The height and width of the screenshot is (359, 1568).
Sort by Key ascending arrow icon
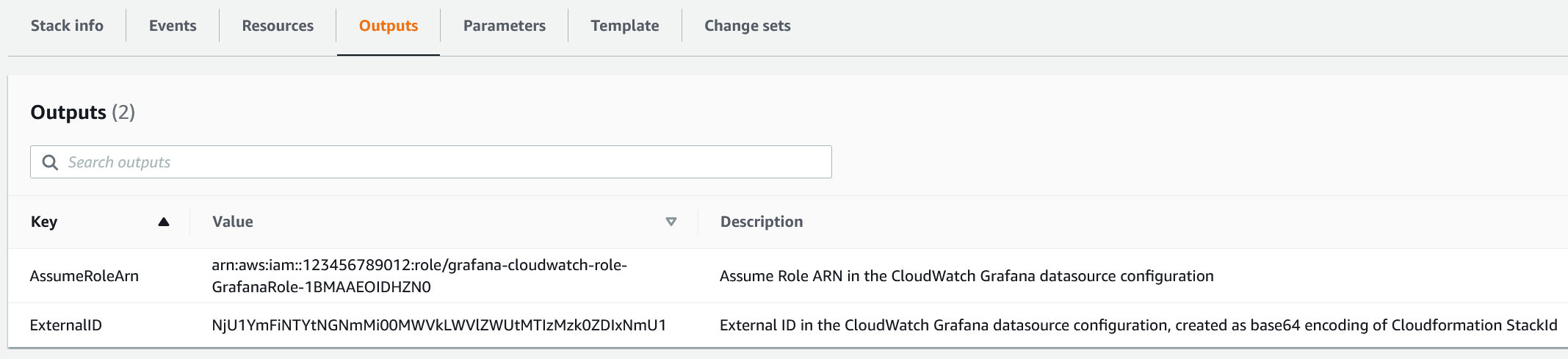pyautogui.click(x=164, y=222)
